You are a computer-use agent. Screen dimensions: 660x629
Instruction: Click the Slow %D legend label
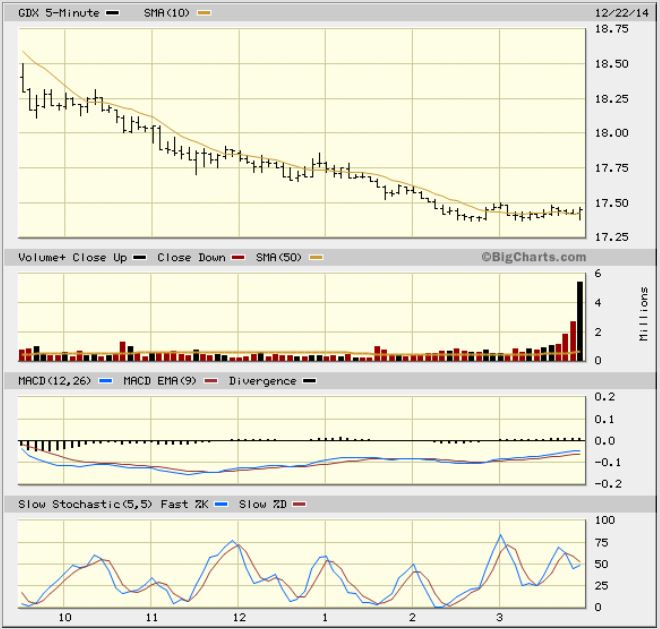(263, 504)
